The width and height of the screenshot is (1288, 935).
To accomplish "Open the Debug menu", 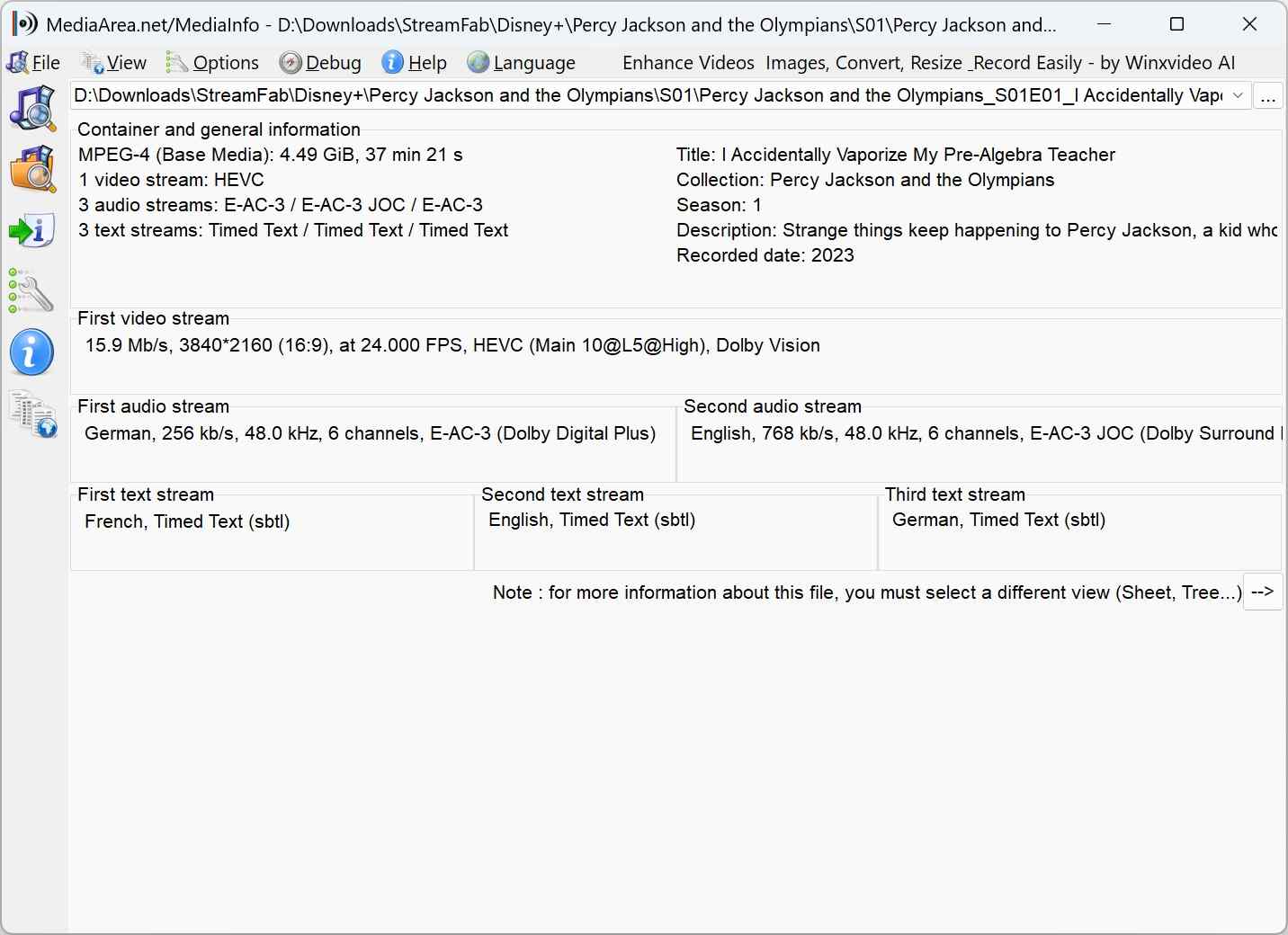I will tap(321, 63).
